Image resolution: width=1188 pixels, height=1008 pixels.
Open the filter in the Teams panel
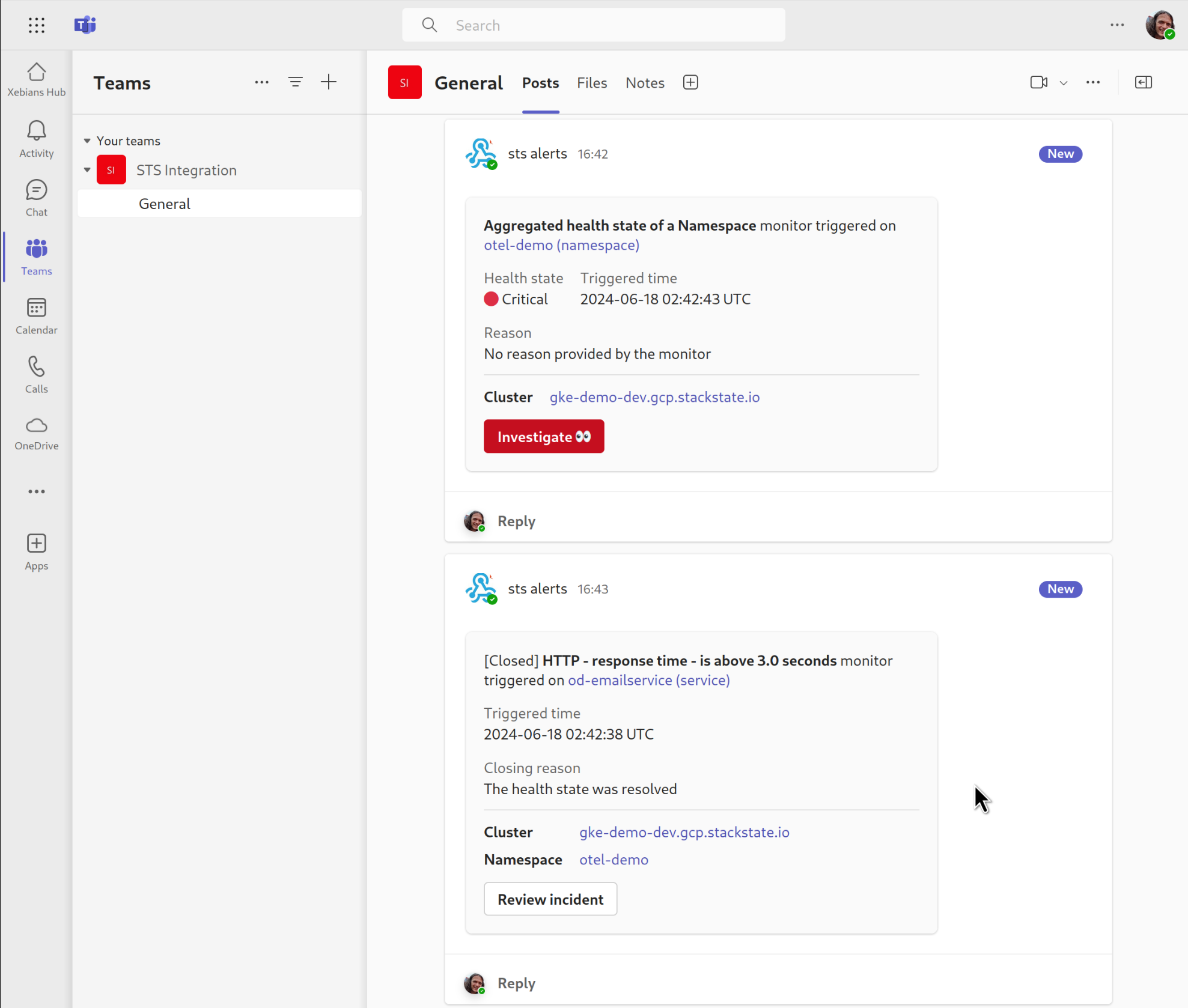click(x=295, y=82)
